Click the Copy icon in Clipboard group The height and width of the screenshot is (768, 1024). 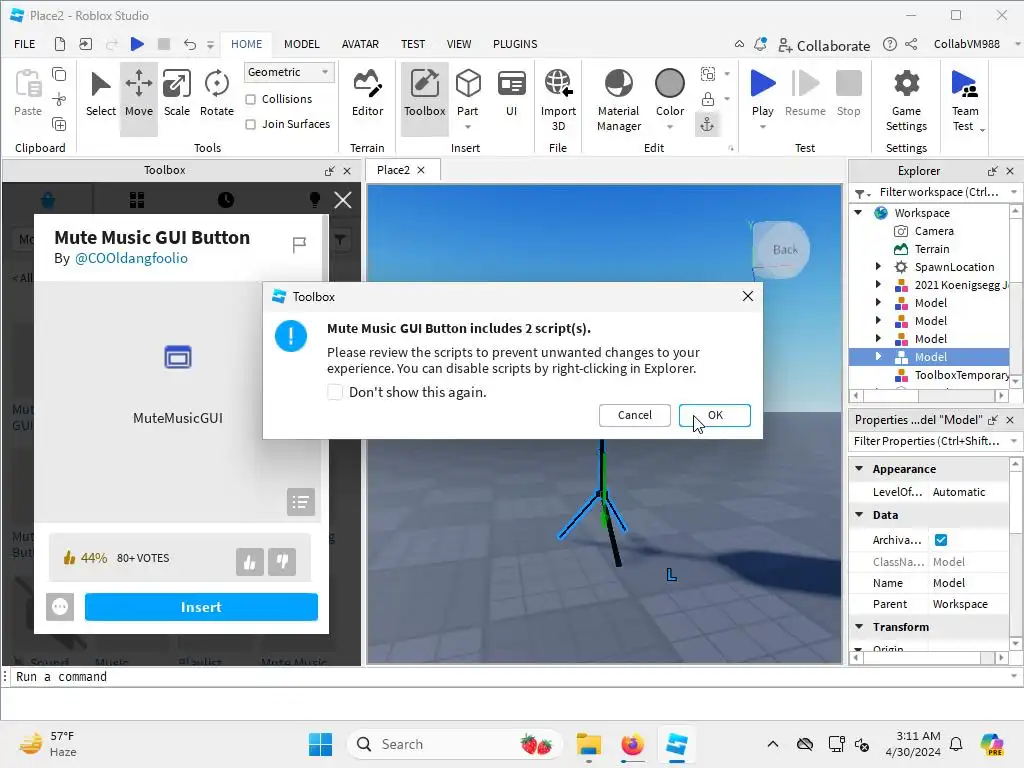click(59, 74)
